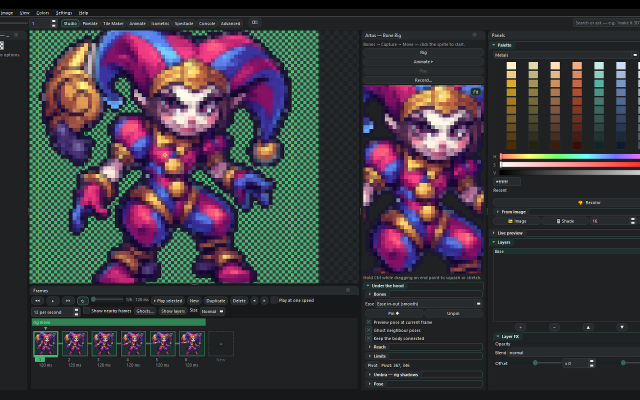Image resolution: width=640 pixels, height=400 pixels.
Task: Close the Frames panel with its corner icon
Action: (x=348, y=290)
